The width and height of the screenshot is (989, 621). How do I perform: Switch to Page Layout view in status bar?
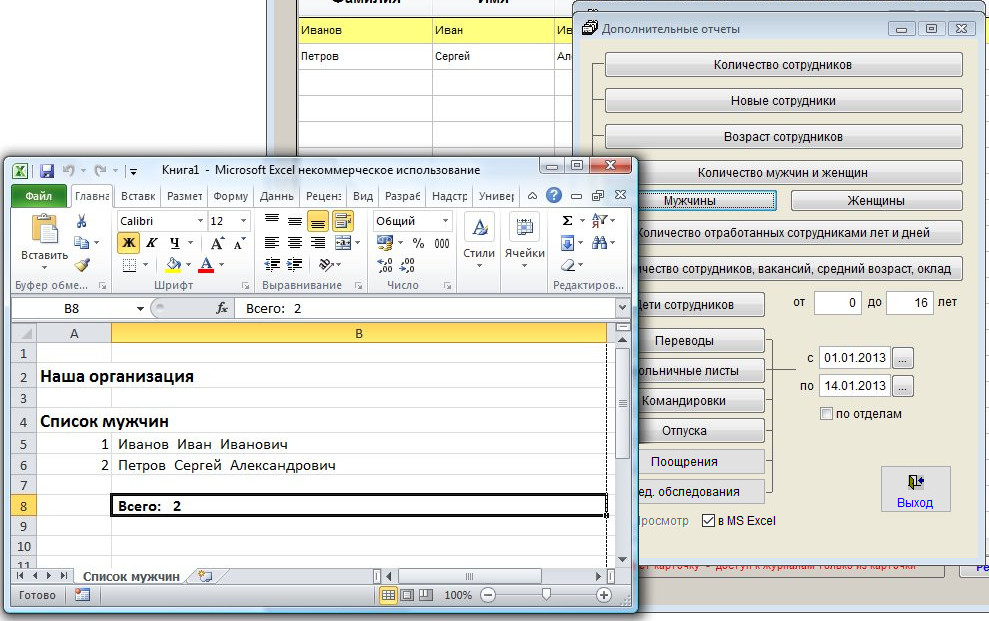point(407,595)
